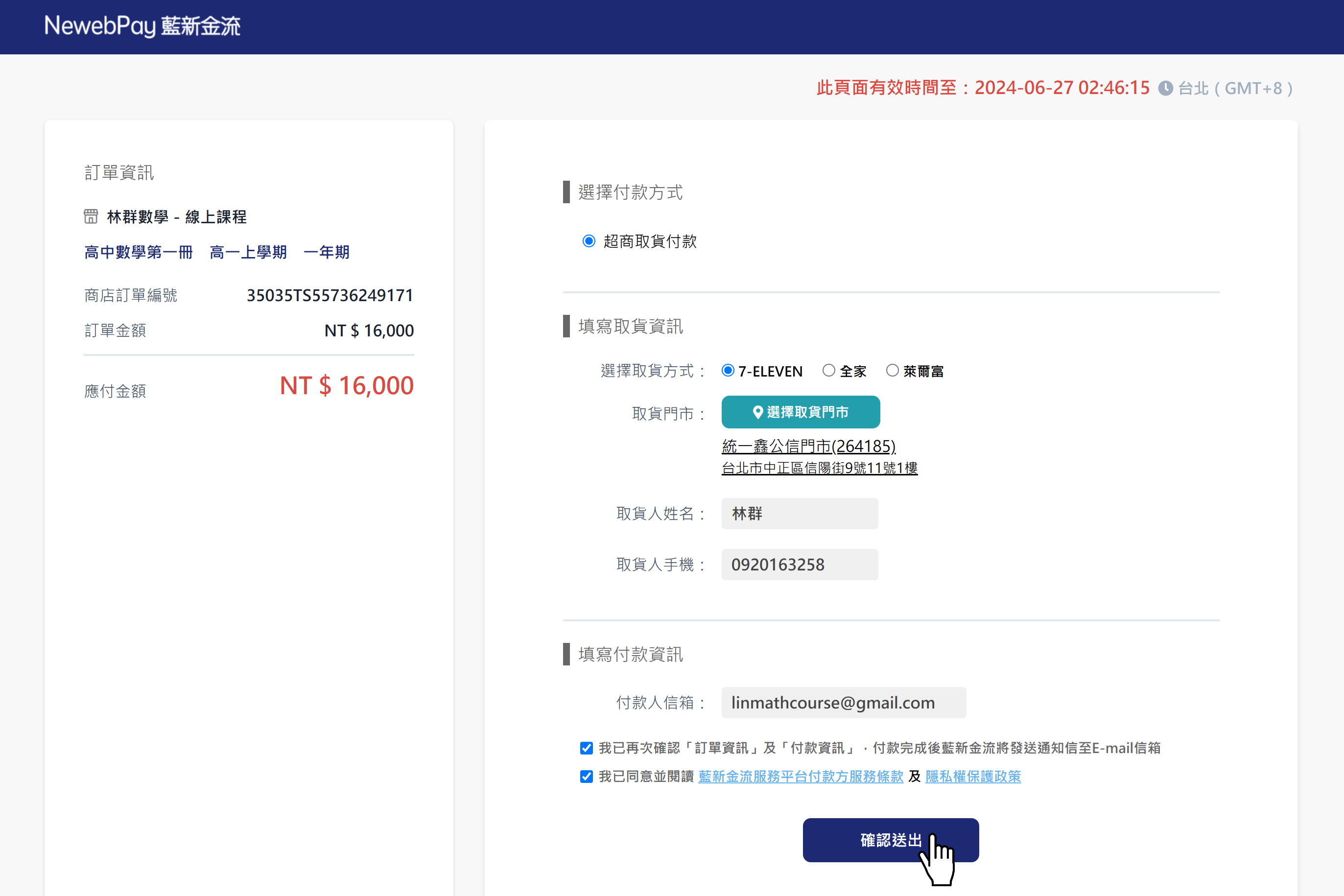Click the 取貨人手機 phone number field
This screenshot has height=896, width=1344.
pos(799,564)
